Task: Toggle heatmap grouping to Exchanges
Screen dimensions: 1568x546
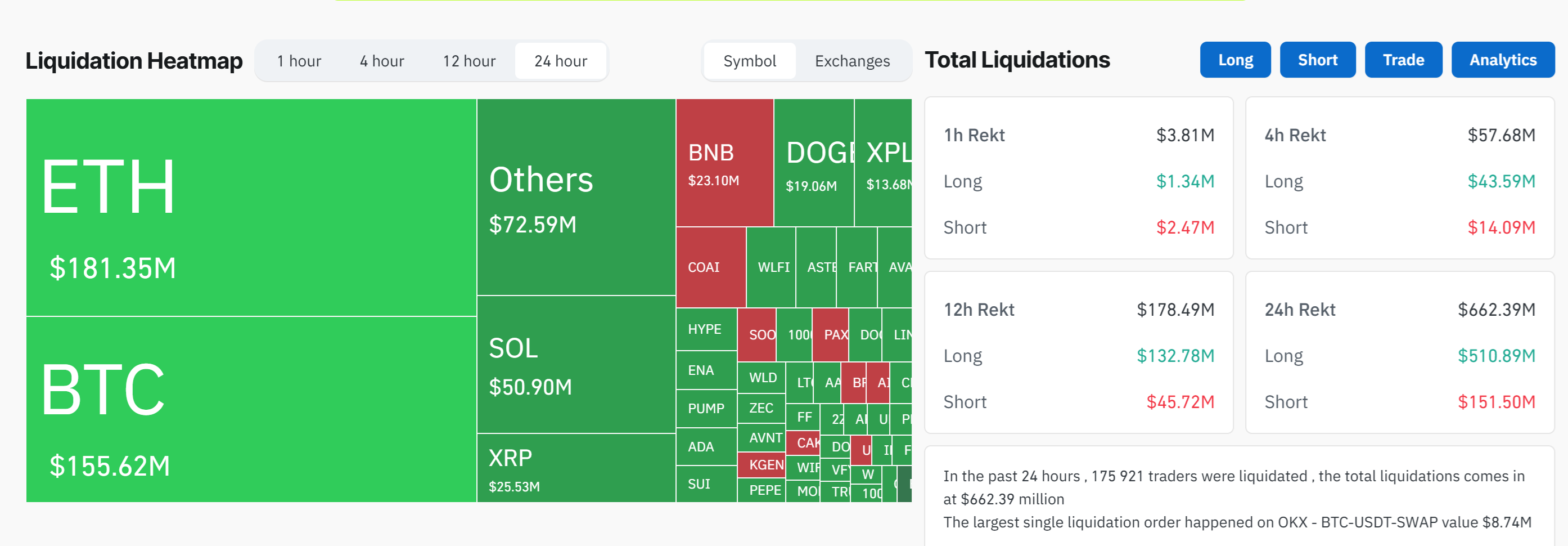Action: [851, 61]
